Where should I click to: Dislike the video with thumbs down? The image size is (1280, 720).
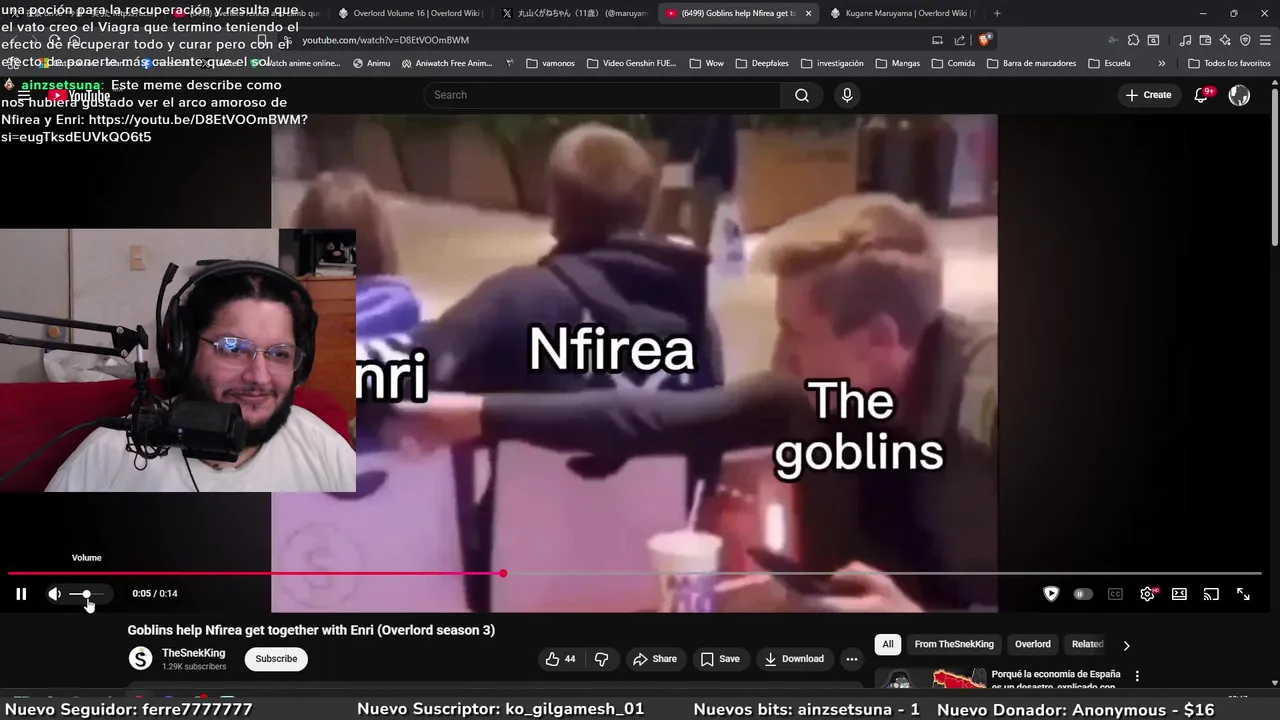pyautogui.click(x=601, y=659)
